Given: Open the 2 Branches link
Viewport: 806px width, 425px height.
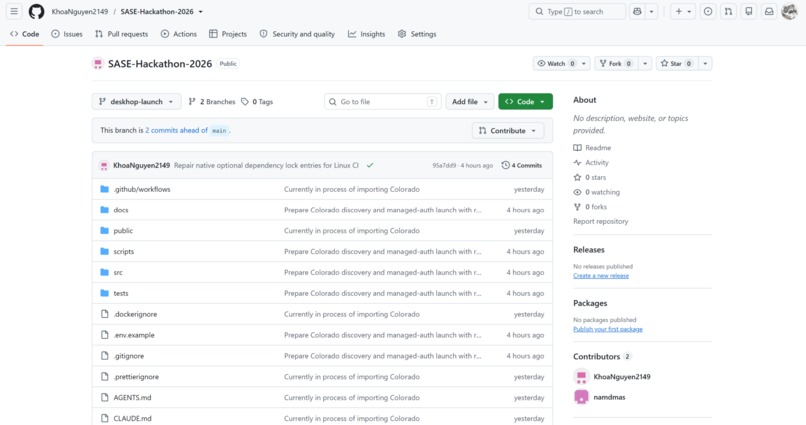Looking at the screenshot, I should click(212, 102).
